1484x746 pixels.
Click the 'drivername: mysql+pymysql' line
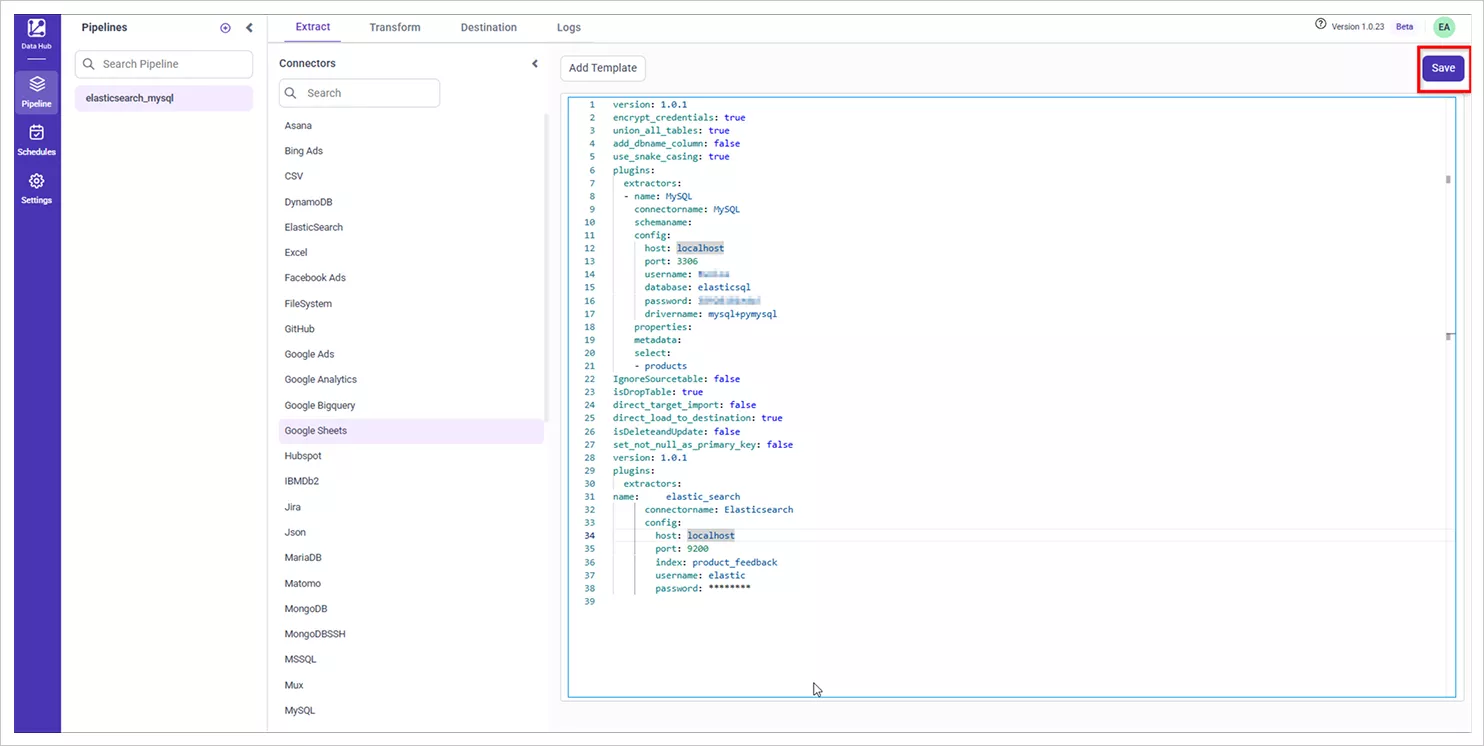(711, 313)
